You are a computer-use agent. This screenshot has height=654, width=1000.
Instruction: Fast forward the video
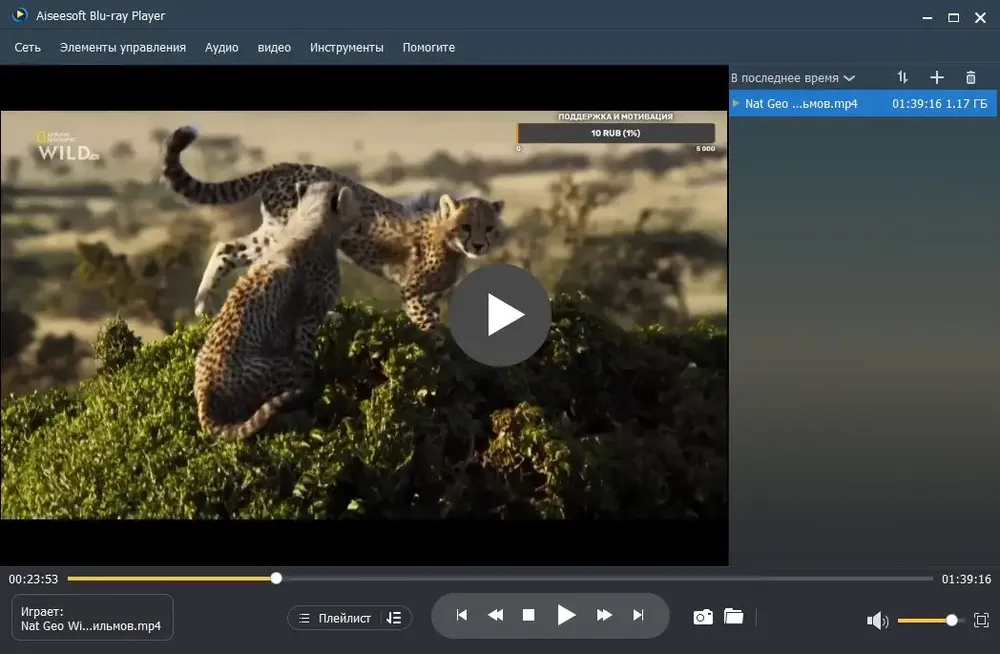pyautogui.click(x=604, y=615)
